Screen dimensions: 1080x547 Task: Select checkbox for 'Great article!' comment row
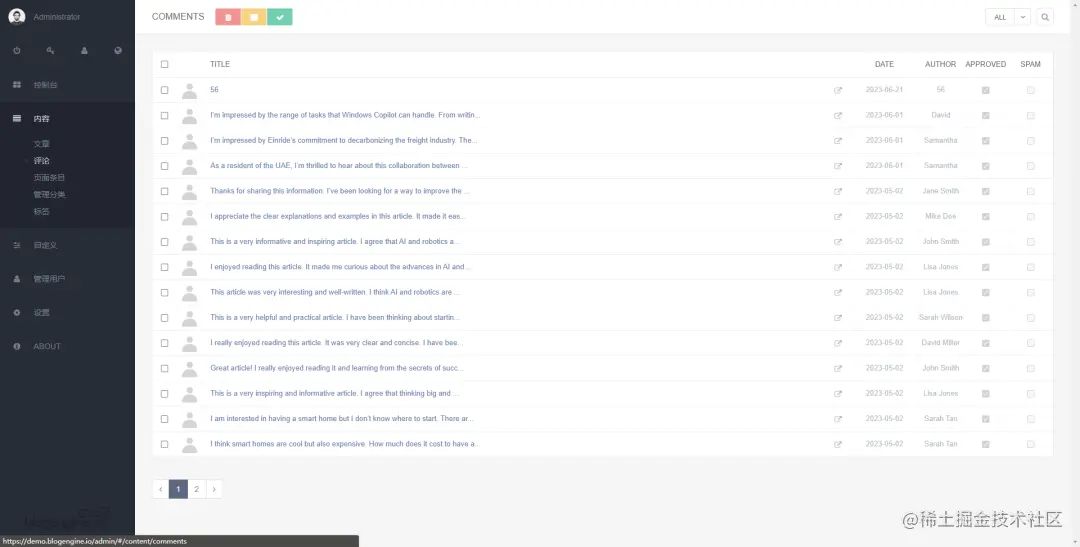(164, 369)
